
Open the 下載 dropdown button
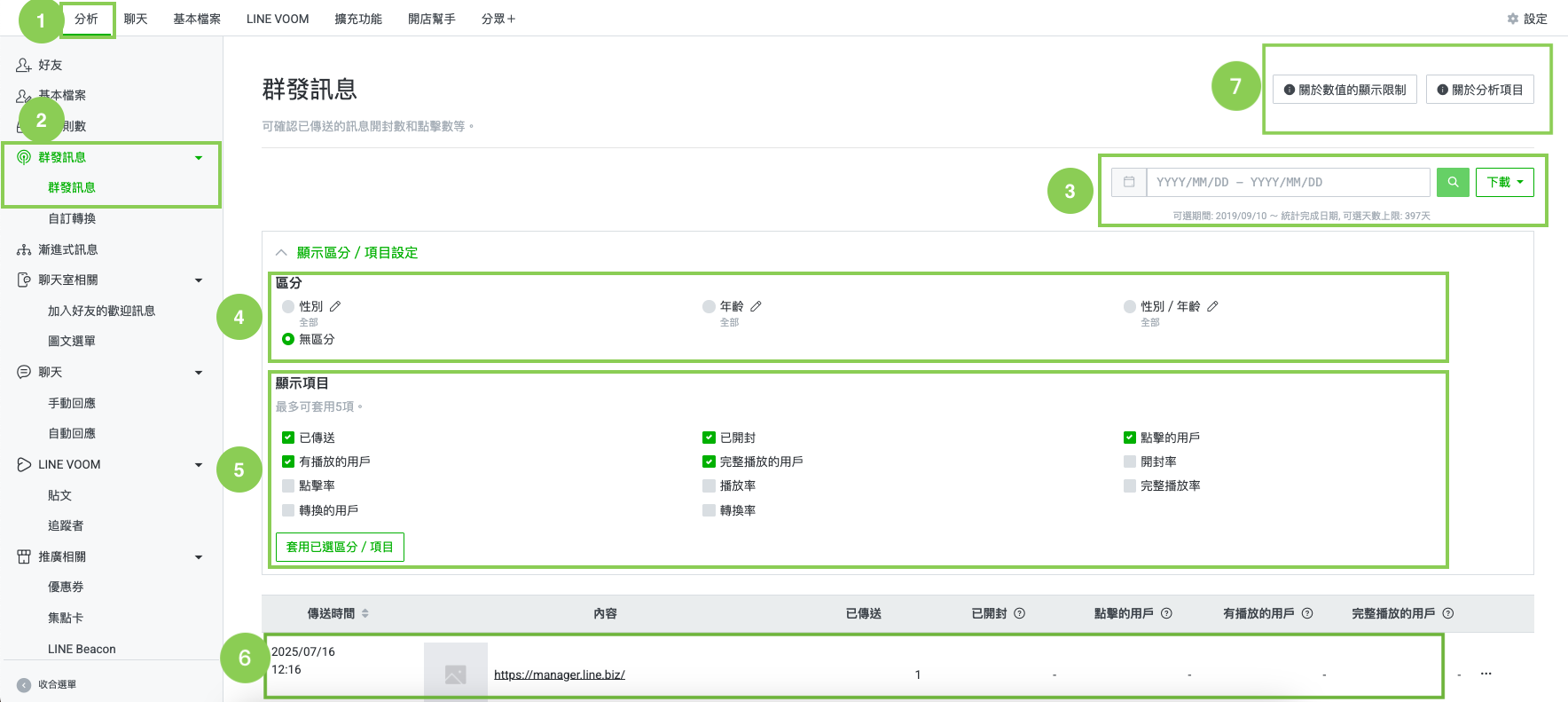(1504, 182)
